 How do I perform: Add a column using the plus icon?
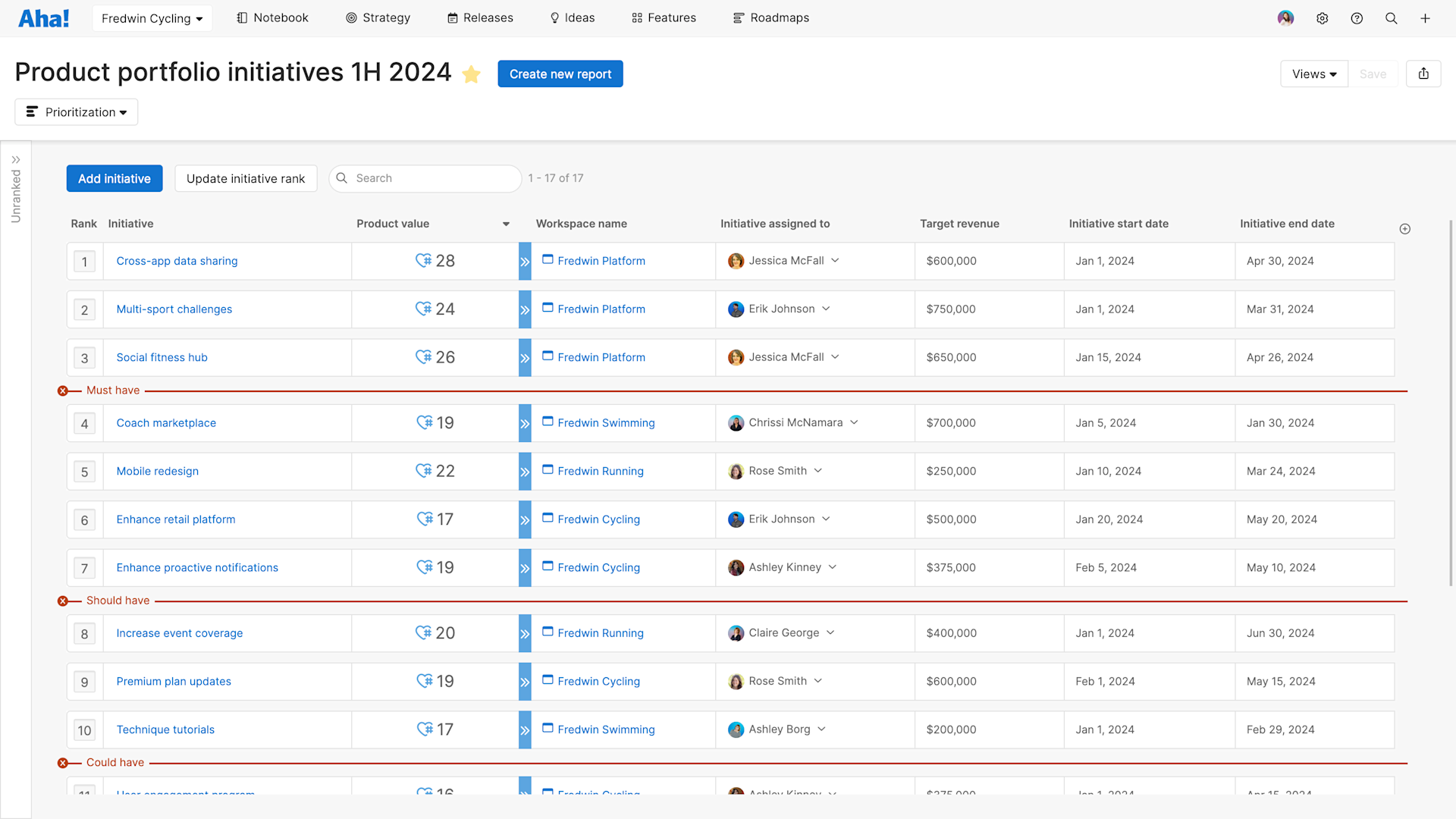(x=1405, y=228)
